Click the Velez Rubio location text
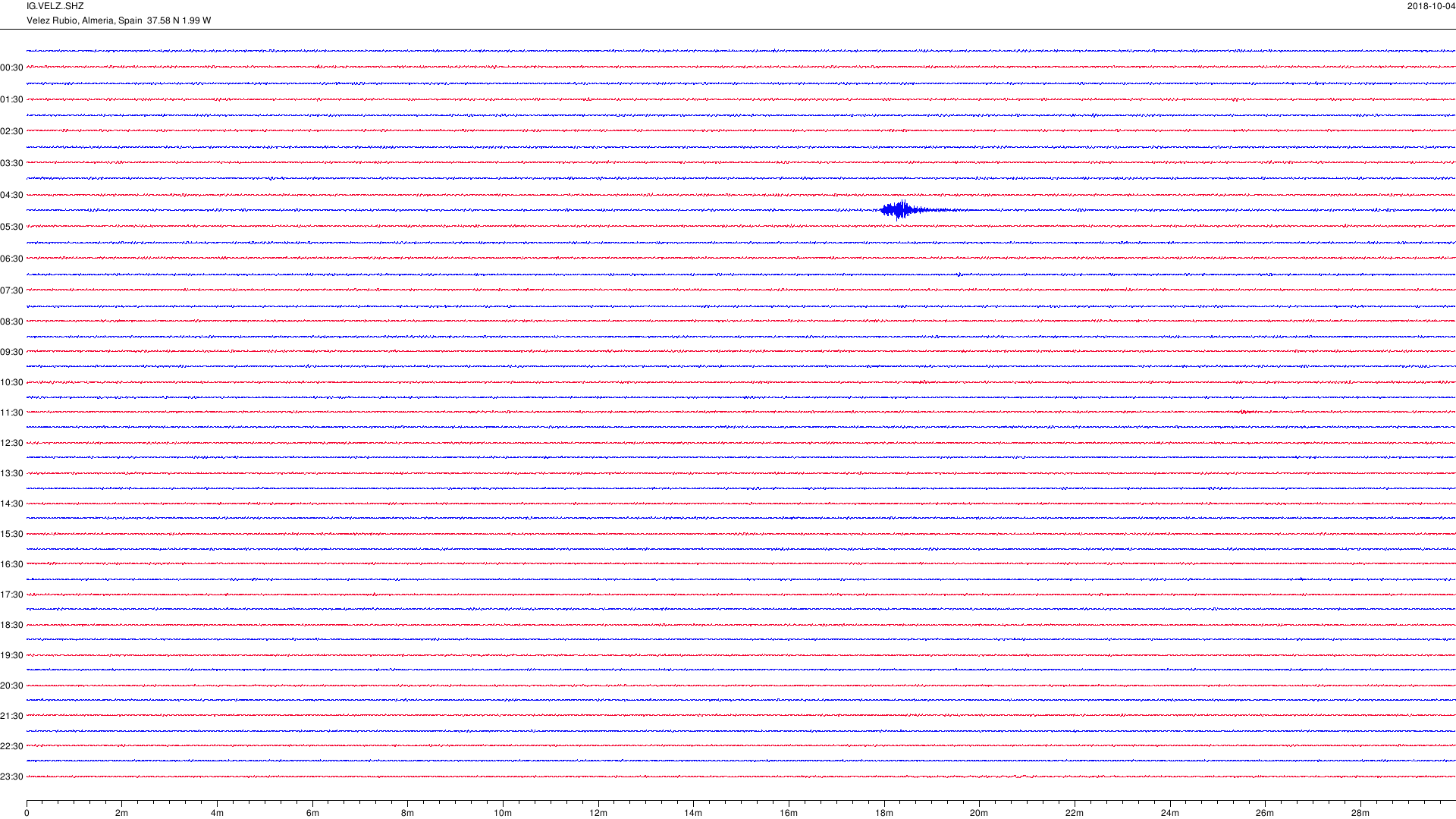The image size is (1456, 819). point(118,20)
